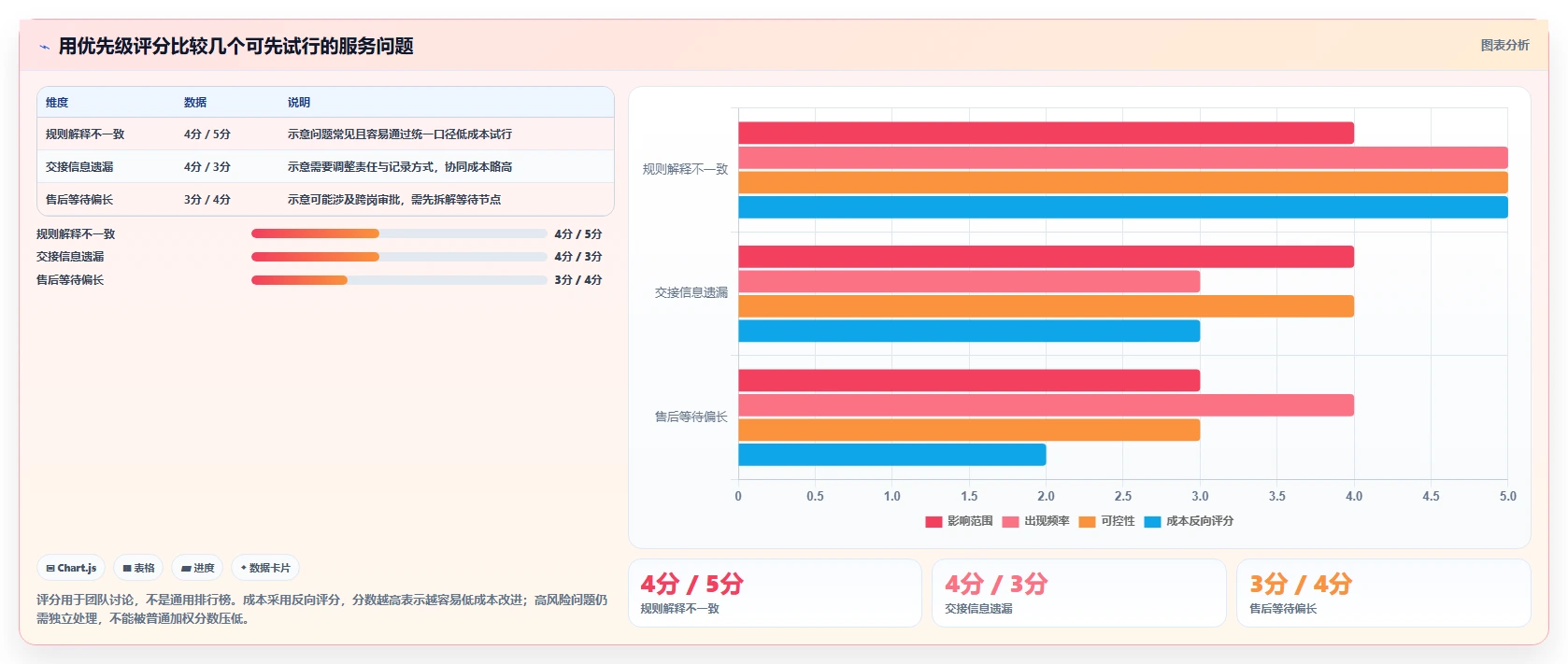Click the progress bar for 售后等待偏长
This screenshot has width=1568, height=664.
click(399, 280)
